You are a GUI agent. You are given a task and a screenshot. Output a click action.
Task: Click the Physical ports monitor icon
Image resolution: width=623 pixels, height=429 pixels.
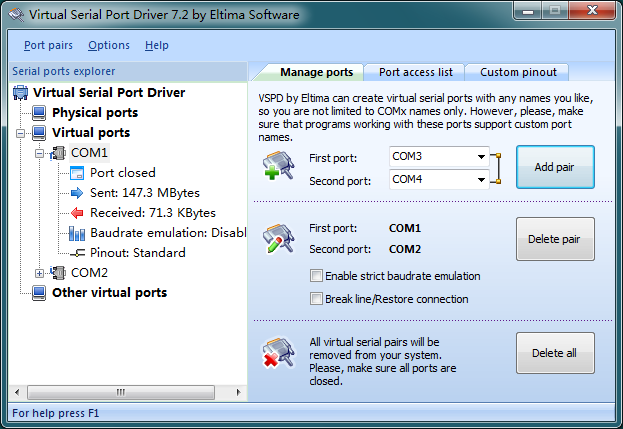pos(39,113)
